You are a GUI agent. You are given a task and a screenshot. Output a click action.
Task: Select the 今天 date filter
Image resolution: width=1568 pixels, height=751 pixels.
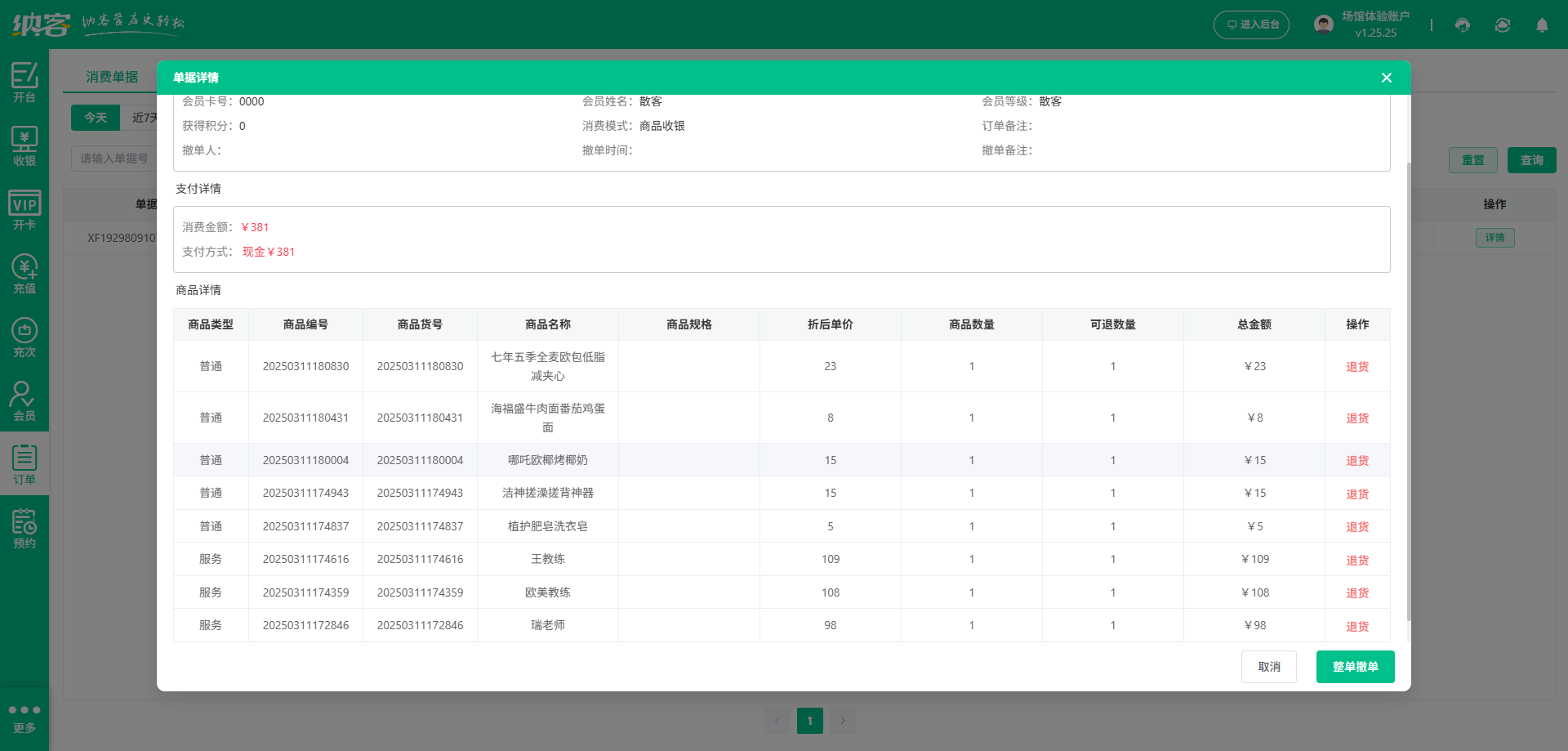(x=96, y=118)
